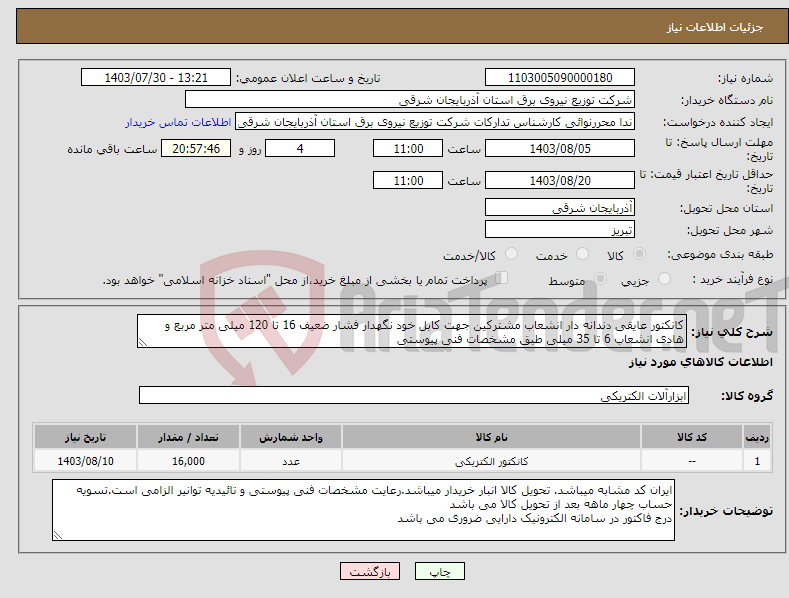Click the نام کالا column header
789x598 pixels.
point(491,437)
